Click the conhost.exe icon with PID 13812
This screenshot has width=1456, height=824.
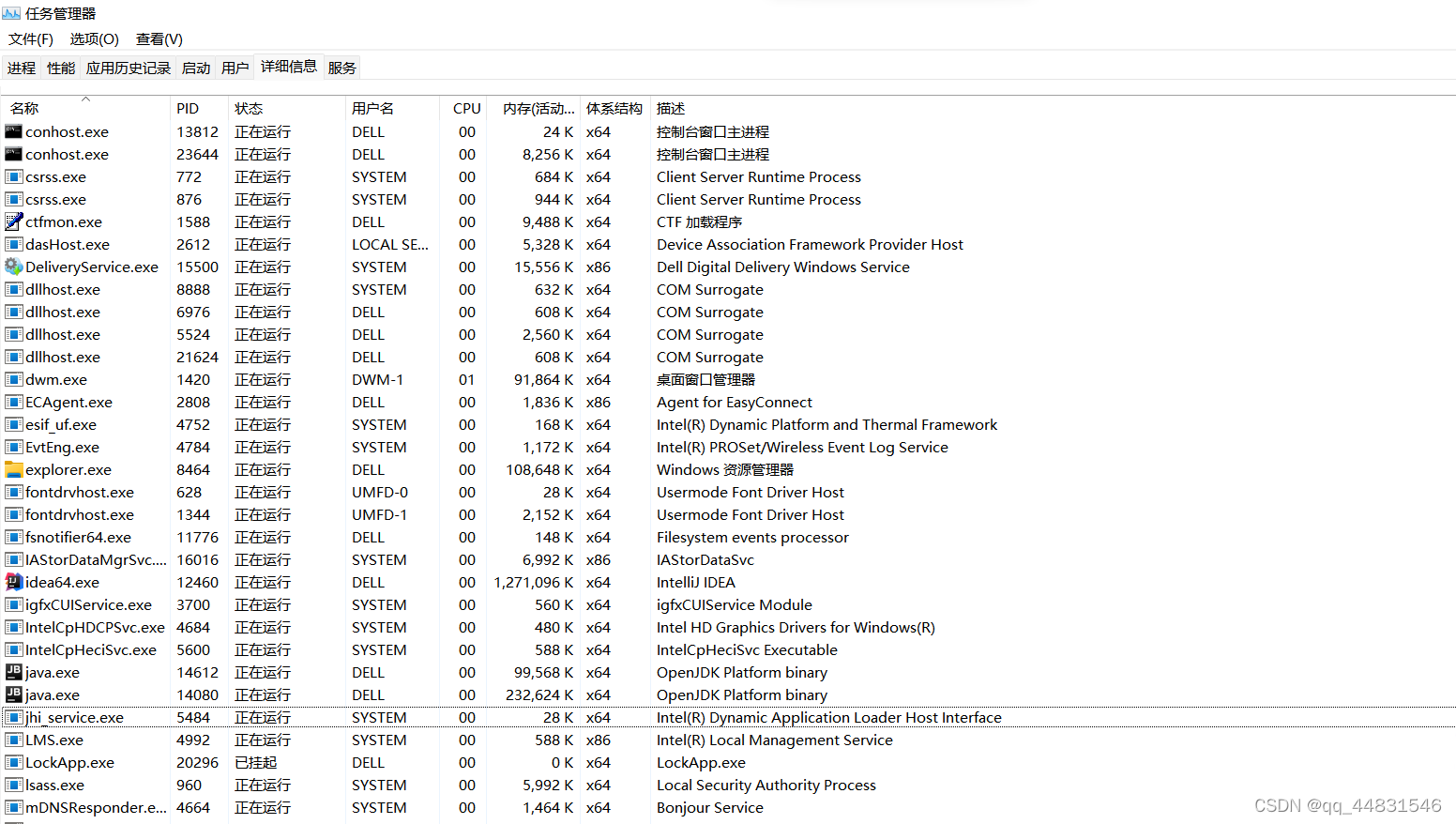tap(13, 131)
